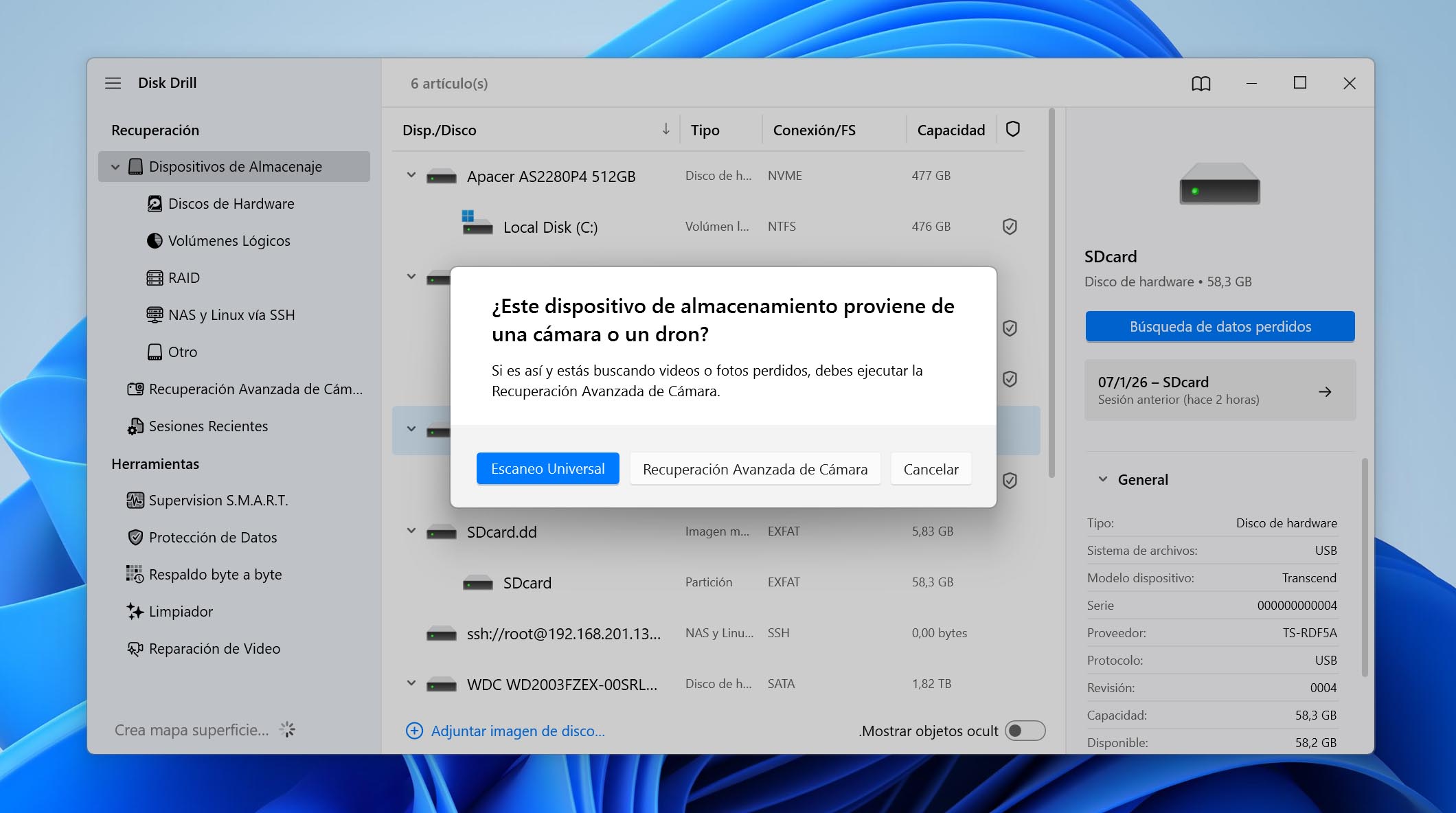1456x813 pixels.
Task: Click the RAID sidebar icon
Action: click(x=155, y=278)
